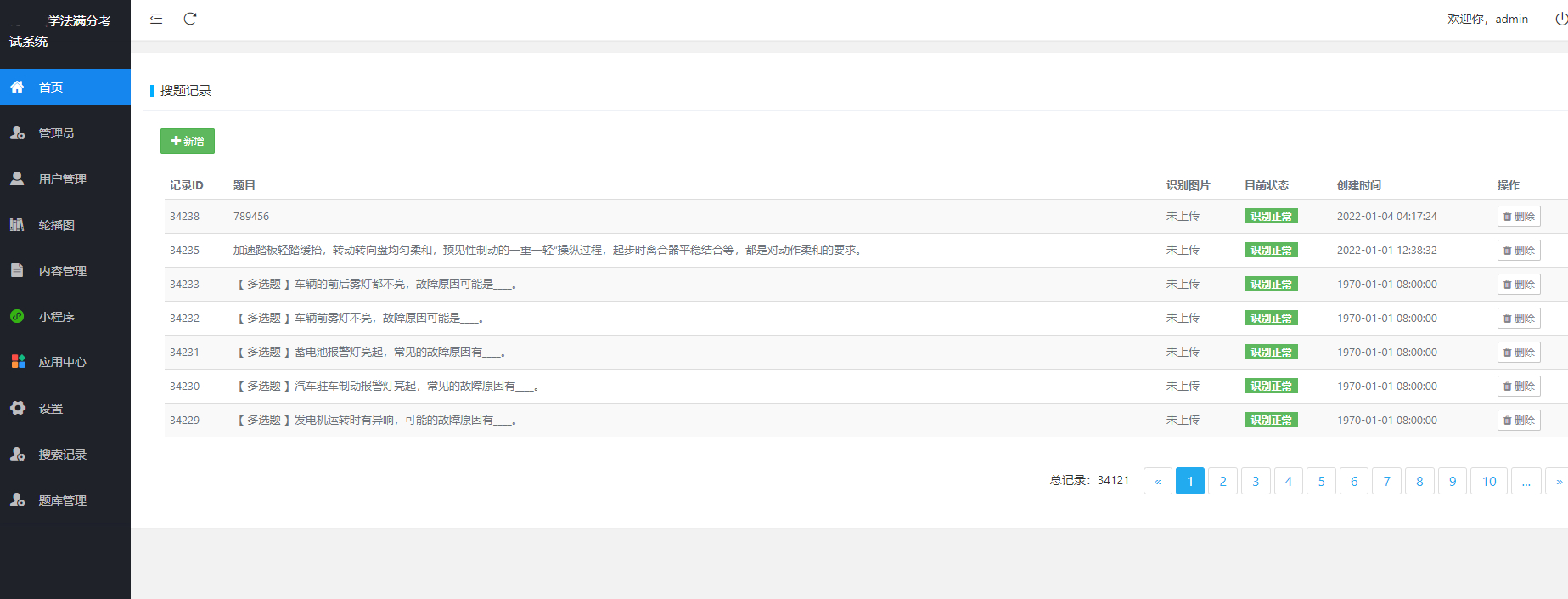The width and height of the screenshot is (1568, 599).
Task: Click the question text 789456
Action: (x=251, y=217)
